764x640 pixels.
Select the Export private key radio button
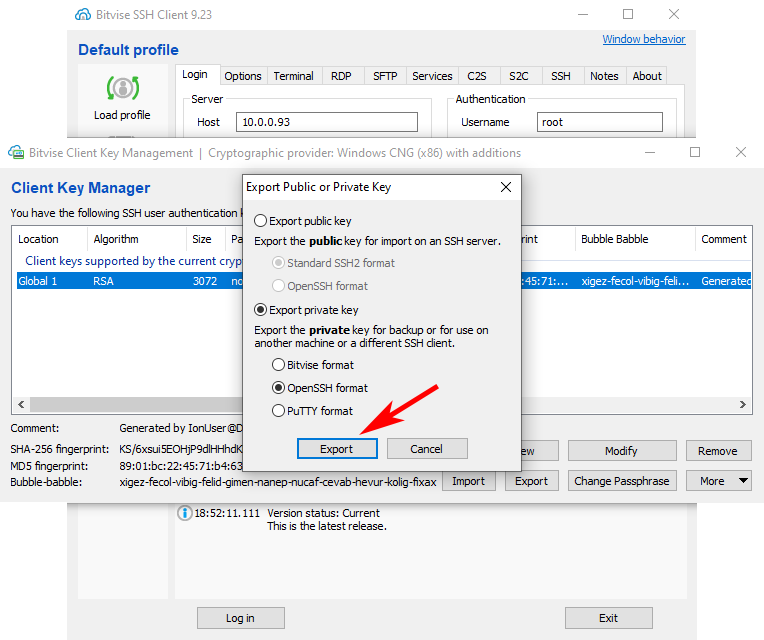tap(261, 310)
